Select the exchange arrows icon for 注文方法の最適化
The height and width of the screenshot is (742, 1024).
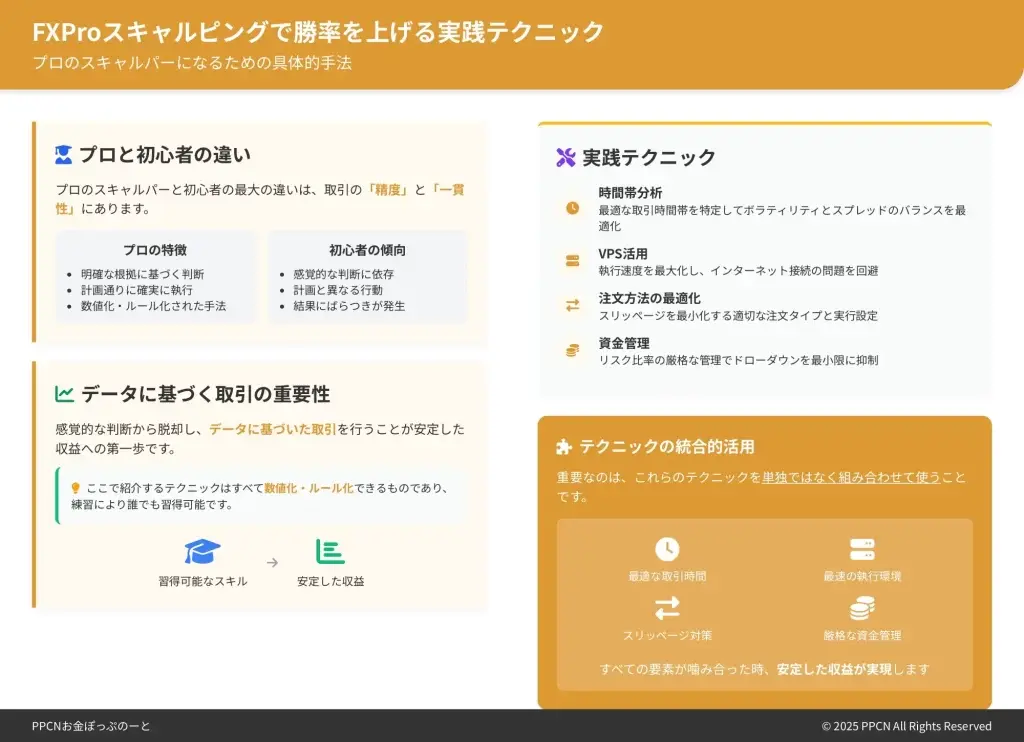click(572, 305)
